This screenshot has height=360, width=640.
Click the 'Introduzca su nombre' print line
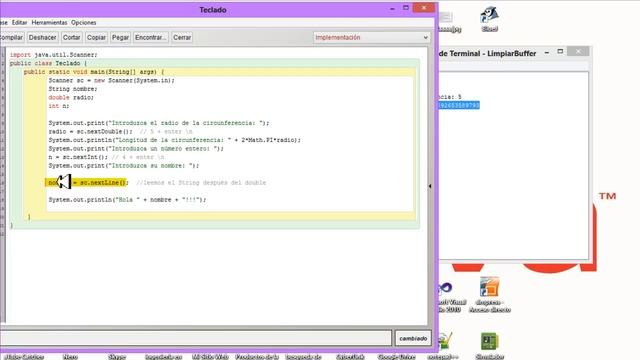click(x=124, y=166)
